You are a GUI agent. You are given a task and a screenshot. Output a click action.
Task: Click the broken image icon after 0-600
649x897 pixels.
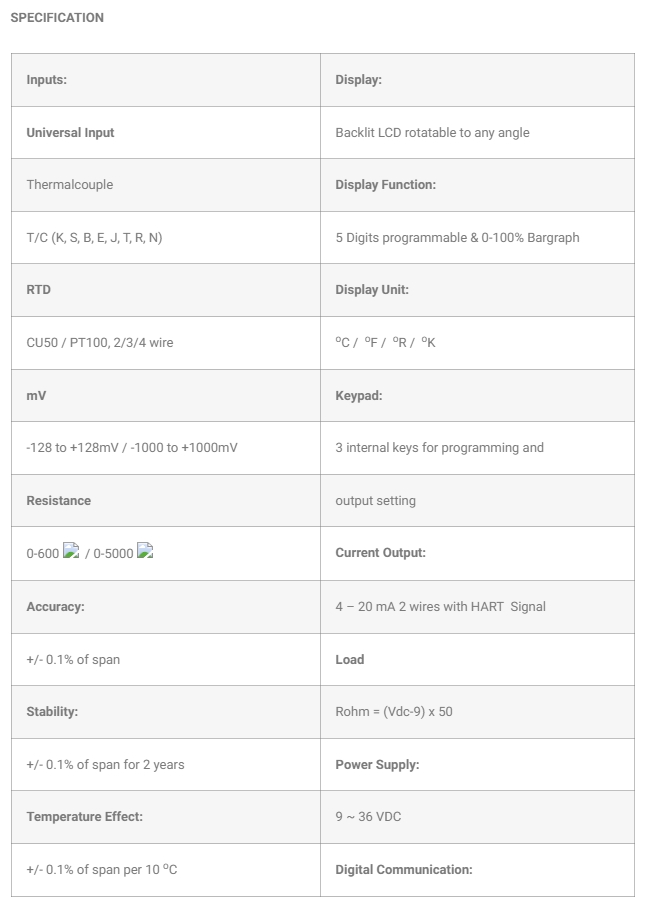click(x=71, y=551)
